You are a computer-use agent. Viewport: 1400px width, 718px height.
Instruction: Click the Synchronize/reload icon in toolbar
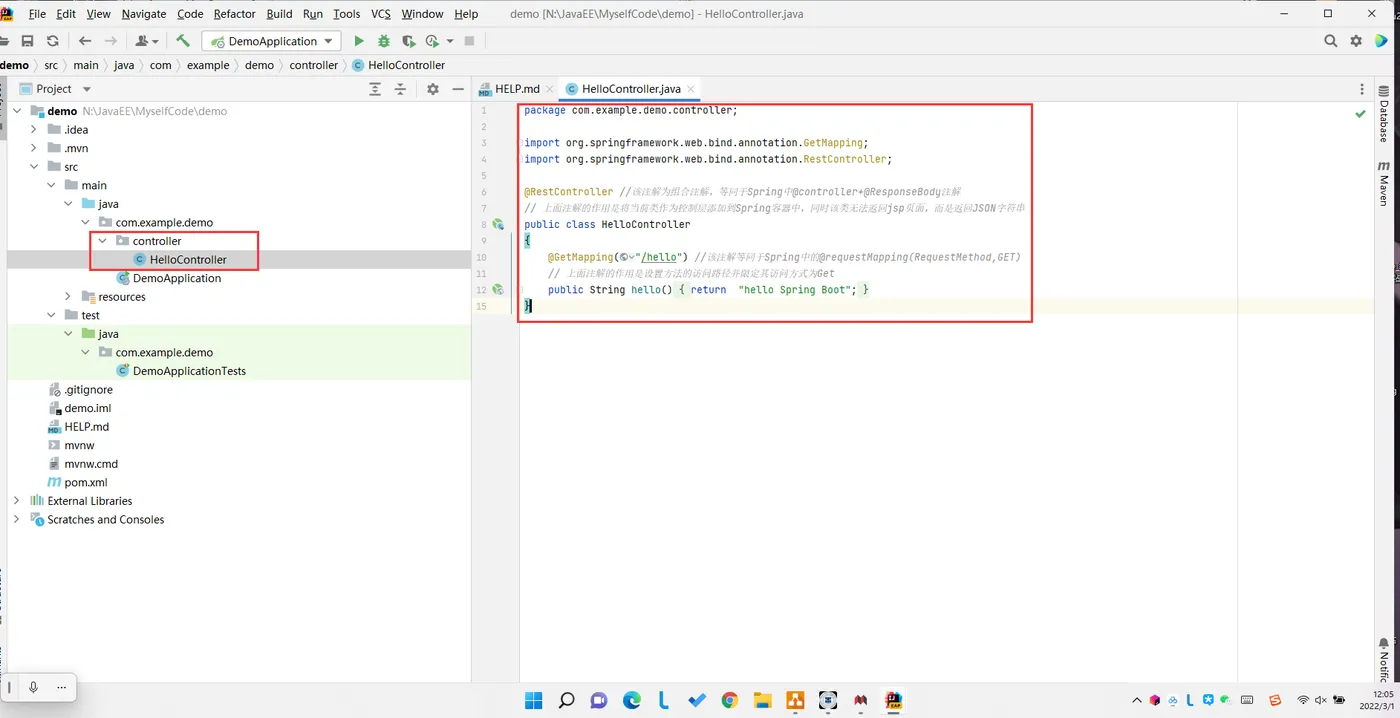coord(53,41)
